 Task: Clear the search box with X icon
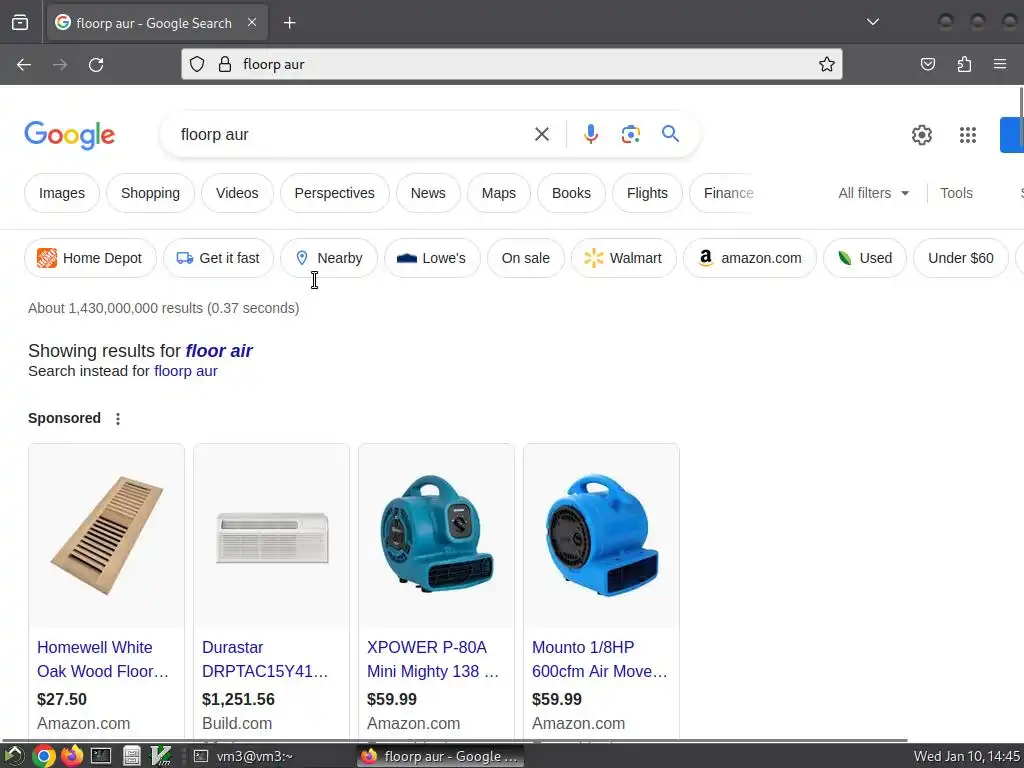pyautogui.click(x=541, y=135)
